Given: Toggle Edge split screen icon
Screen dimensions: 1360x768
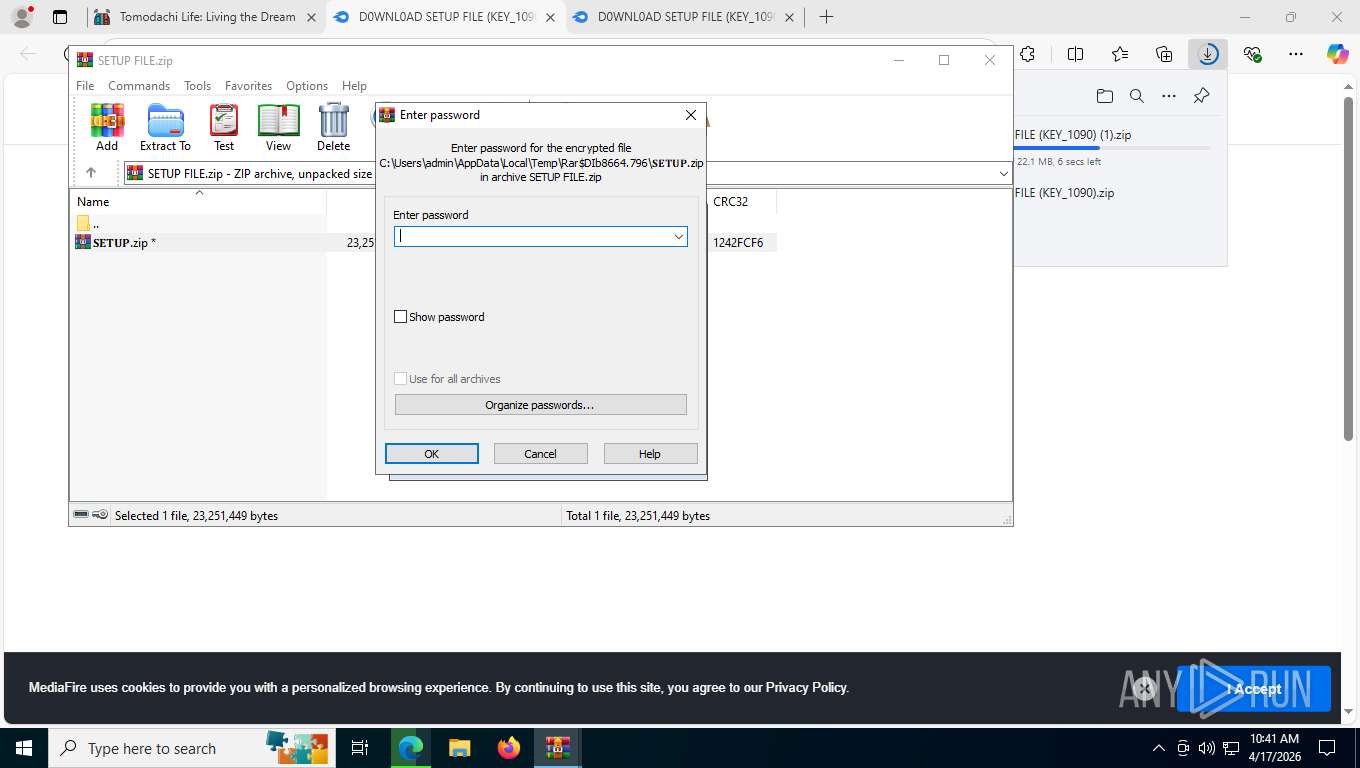Looking at the screenshot, I should pyautogui.click(x=1075, y=54).
